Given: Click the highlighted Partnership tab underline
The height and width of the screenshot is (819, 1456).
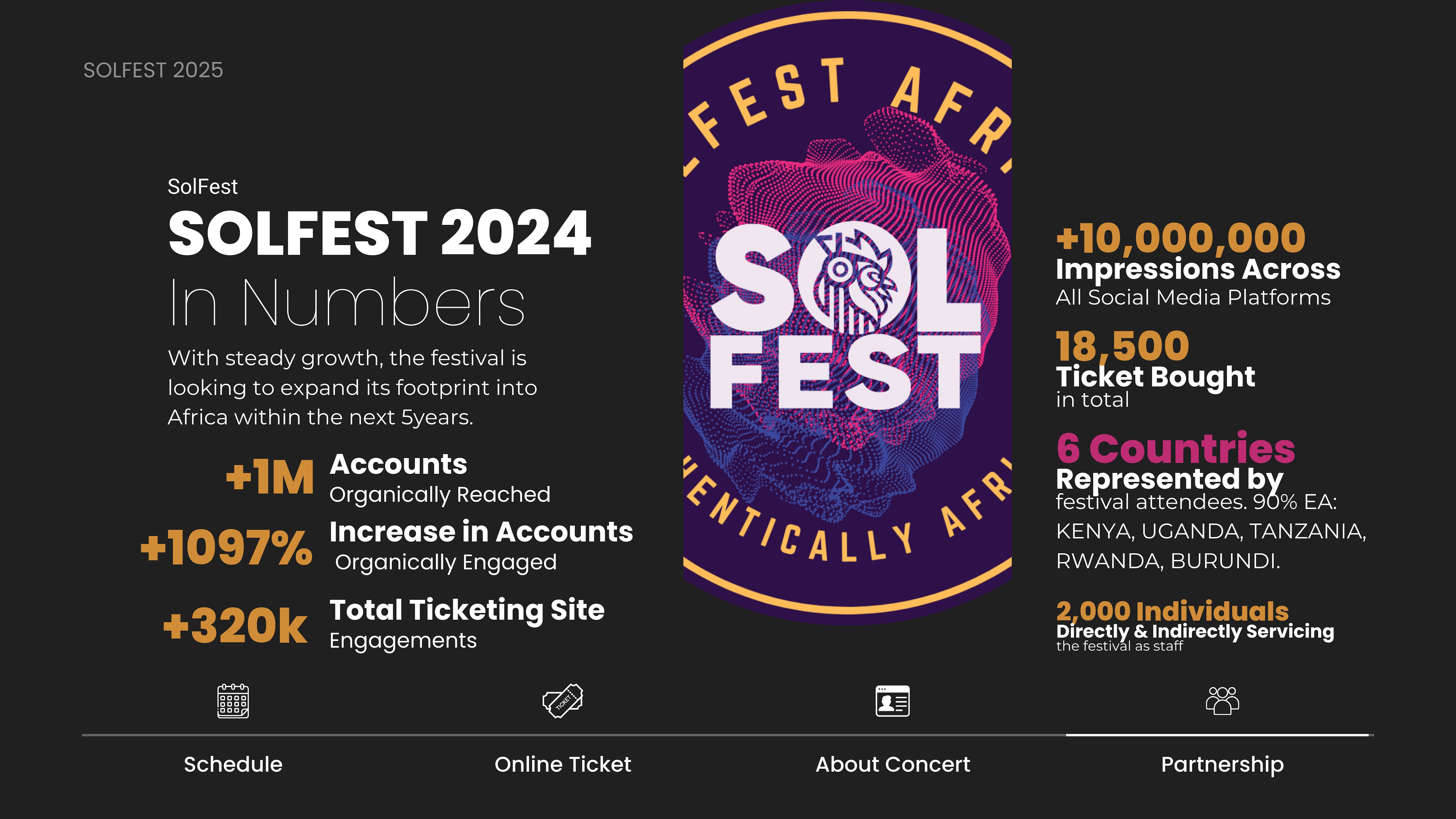Looking at the screenshot, I should point(1217,735).
